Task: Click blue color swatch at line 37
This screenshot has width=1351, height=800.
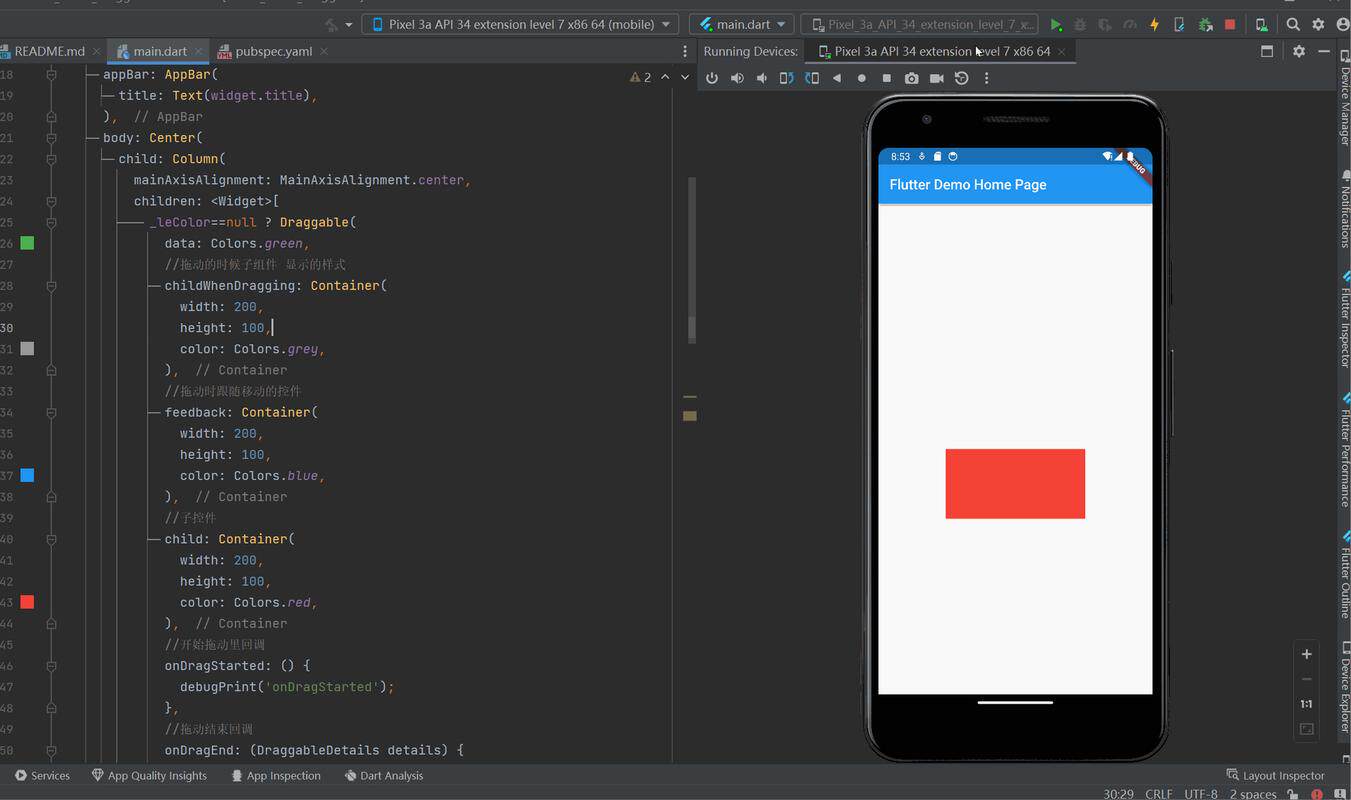Action: point(27,475)
